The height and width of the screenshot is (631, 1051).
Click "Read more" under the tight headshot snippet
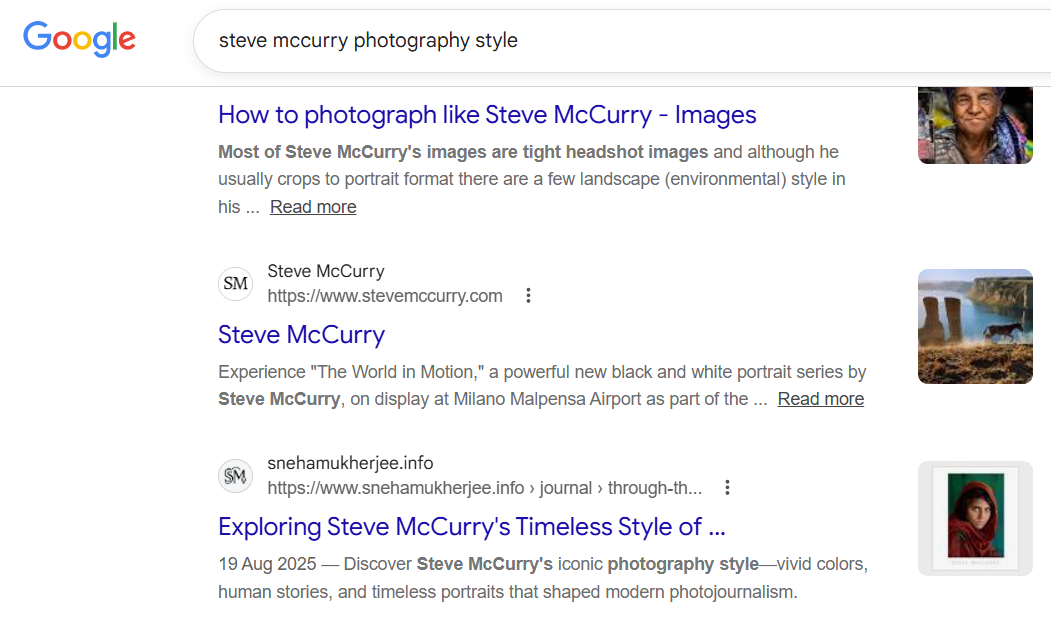313,207
